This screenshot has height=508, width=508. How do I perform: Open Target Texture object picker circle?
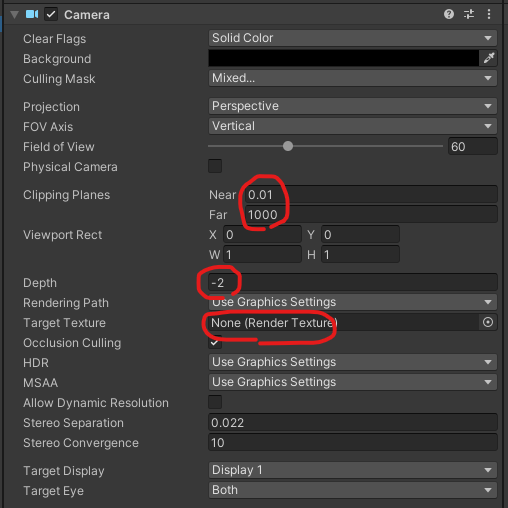pyautogui.click(x=488, y=322)
